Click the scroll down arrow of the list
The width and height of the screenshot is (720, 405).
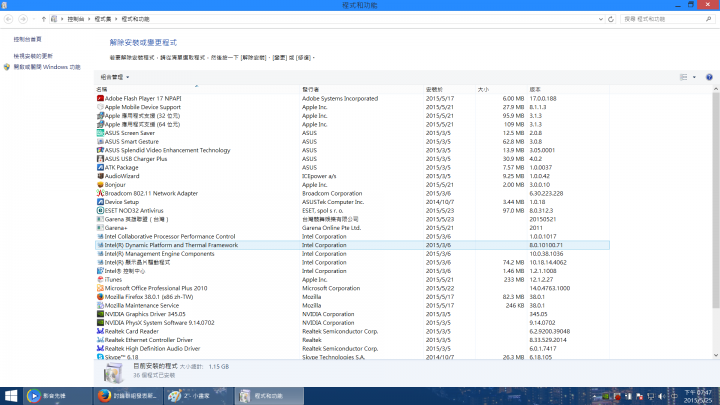coord(716,355)
